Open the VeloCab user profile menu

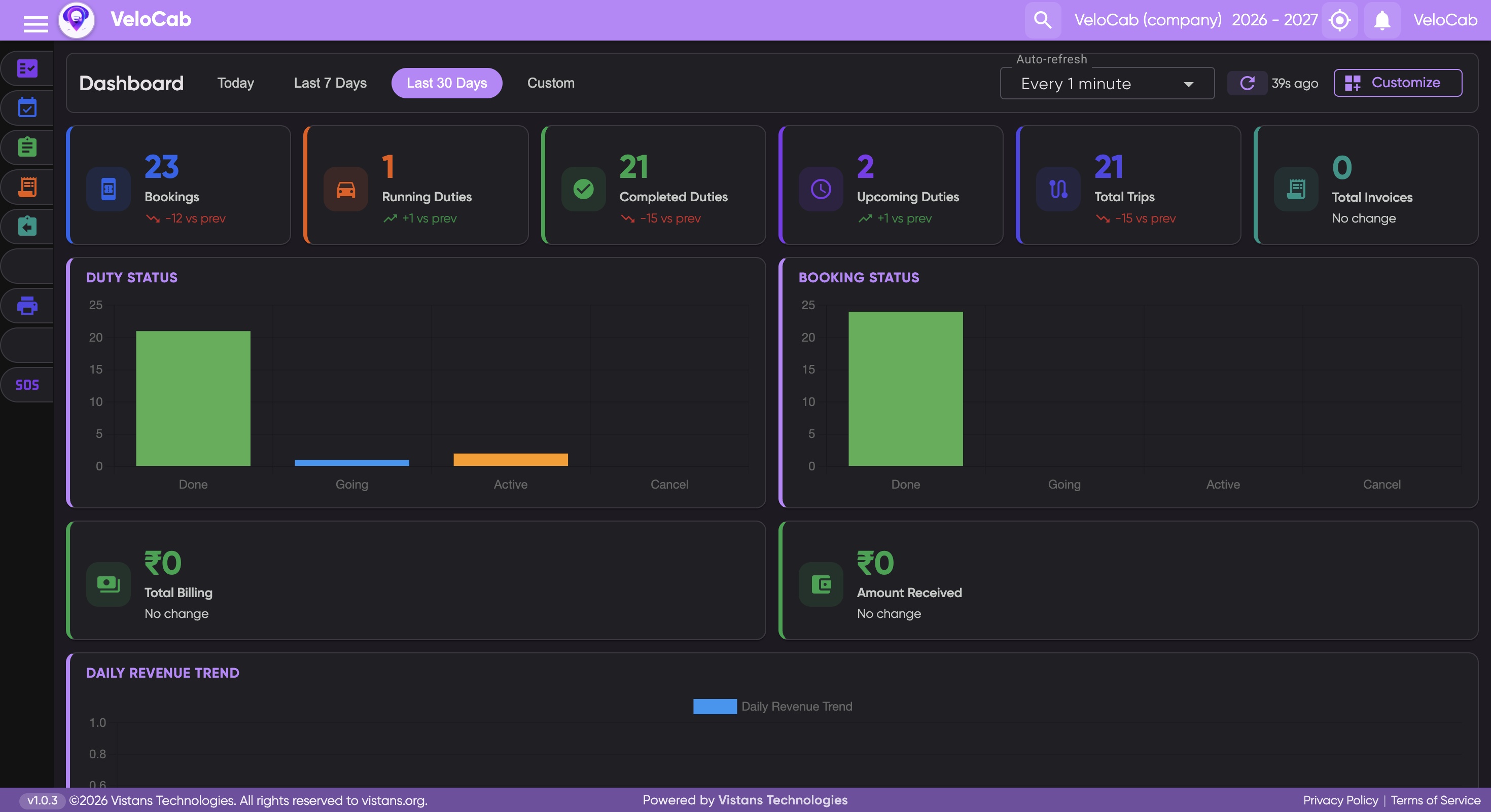click(1445, 20)
